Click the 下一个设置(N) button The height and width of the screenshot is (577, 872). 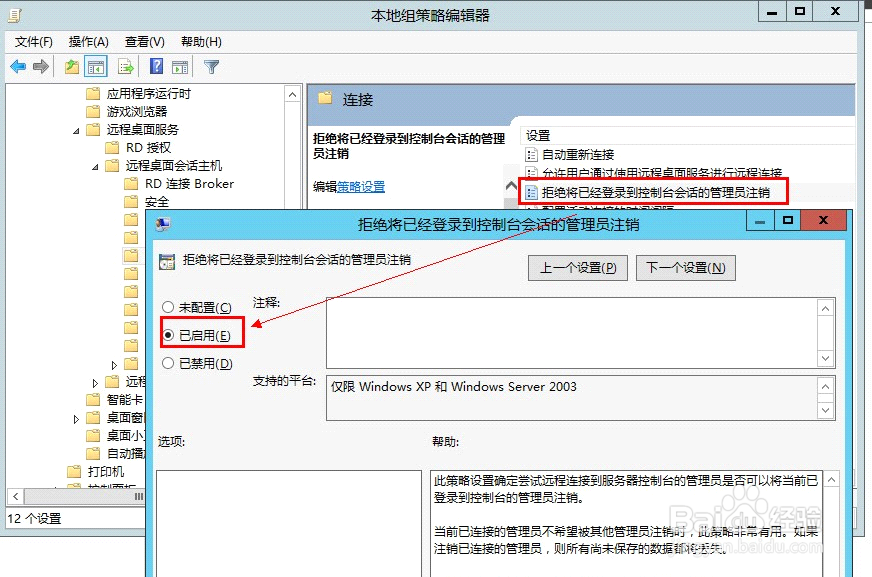pos(685,267)
